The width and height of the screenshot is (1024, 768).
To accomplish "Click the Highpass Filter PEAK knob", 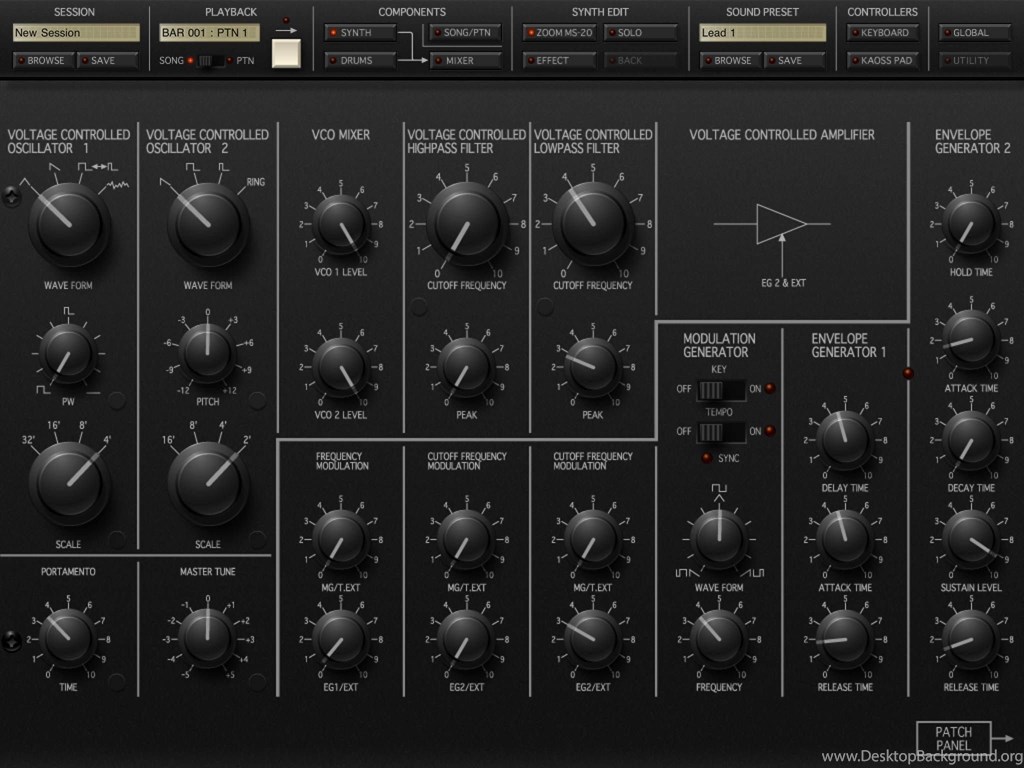I will (466, 366).
